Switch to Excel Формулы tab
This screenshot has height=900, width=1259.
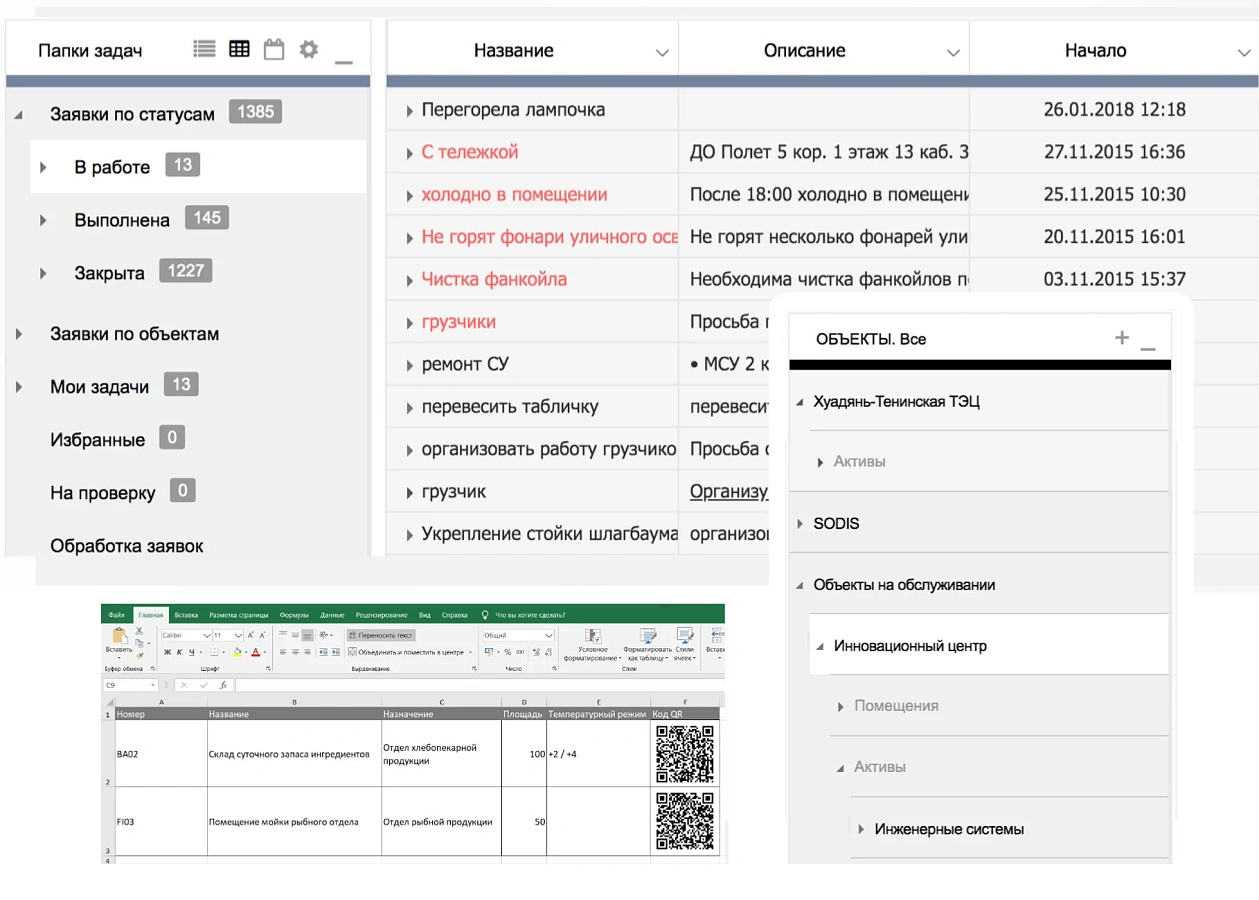(x=294, y=615)
